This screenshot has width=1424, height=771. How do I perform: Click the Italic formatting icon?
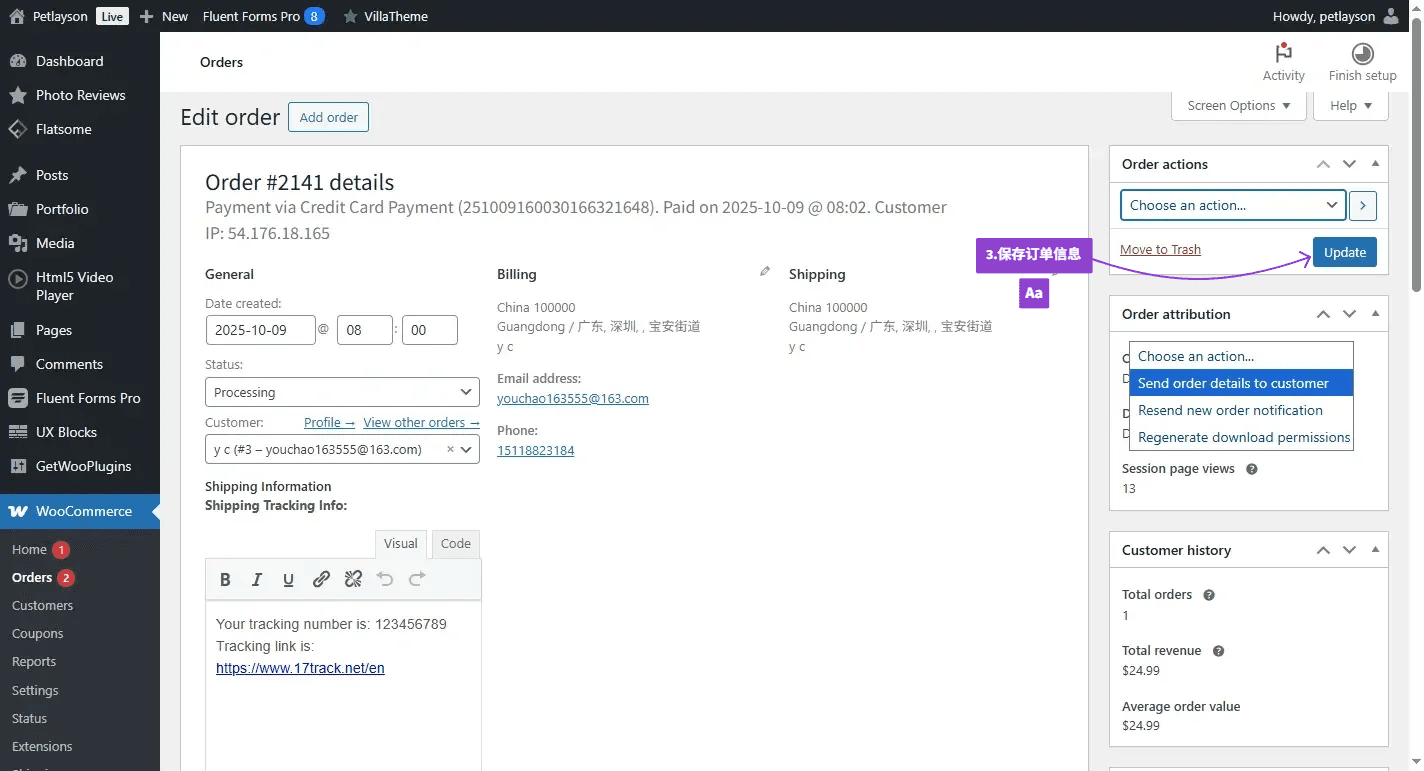tap(257, 579)
